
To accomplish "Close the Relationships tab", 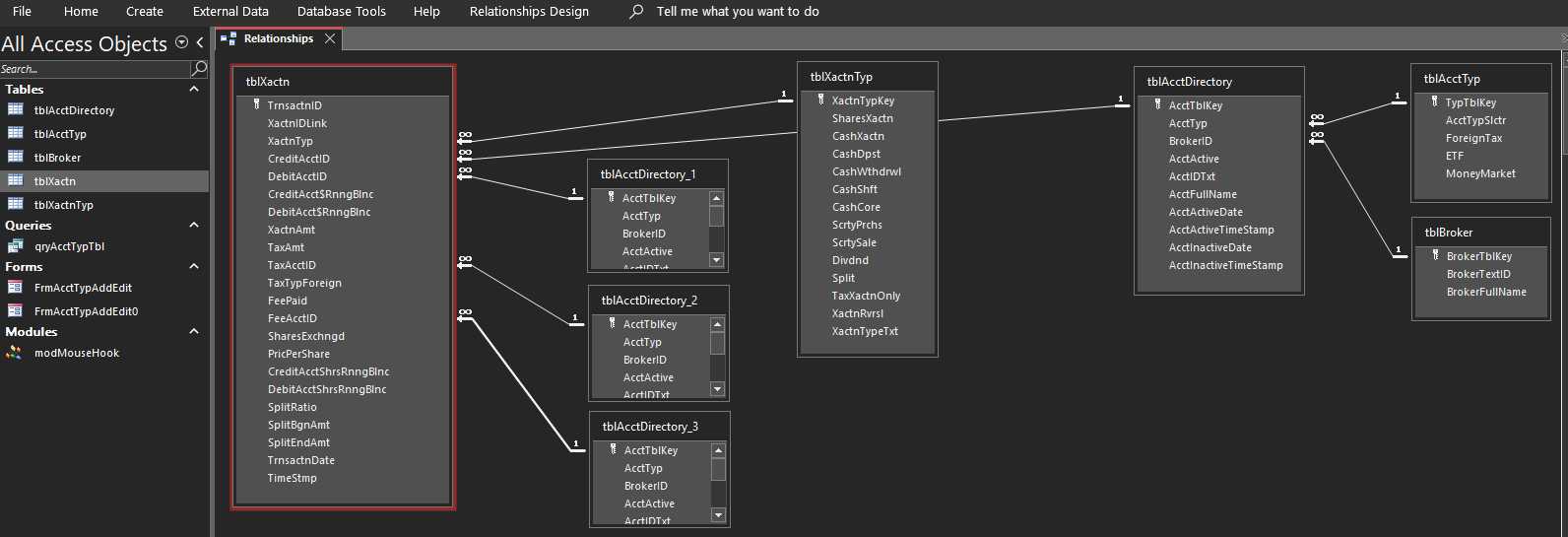I will coord(330,38).
